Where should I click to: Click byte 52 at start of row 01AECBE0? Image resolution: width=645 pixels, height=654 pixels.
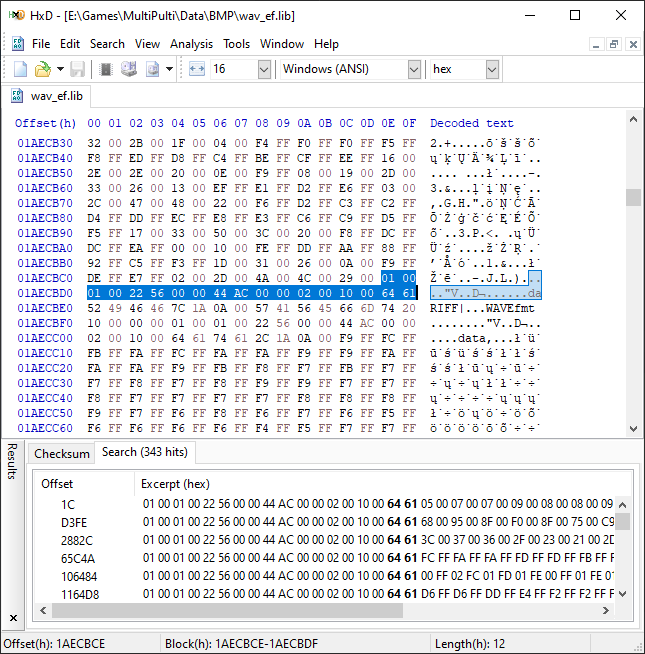pyautogui.click(x=94, y=308)
